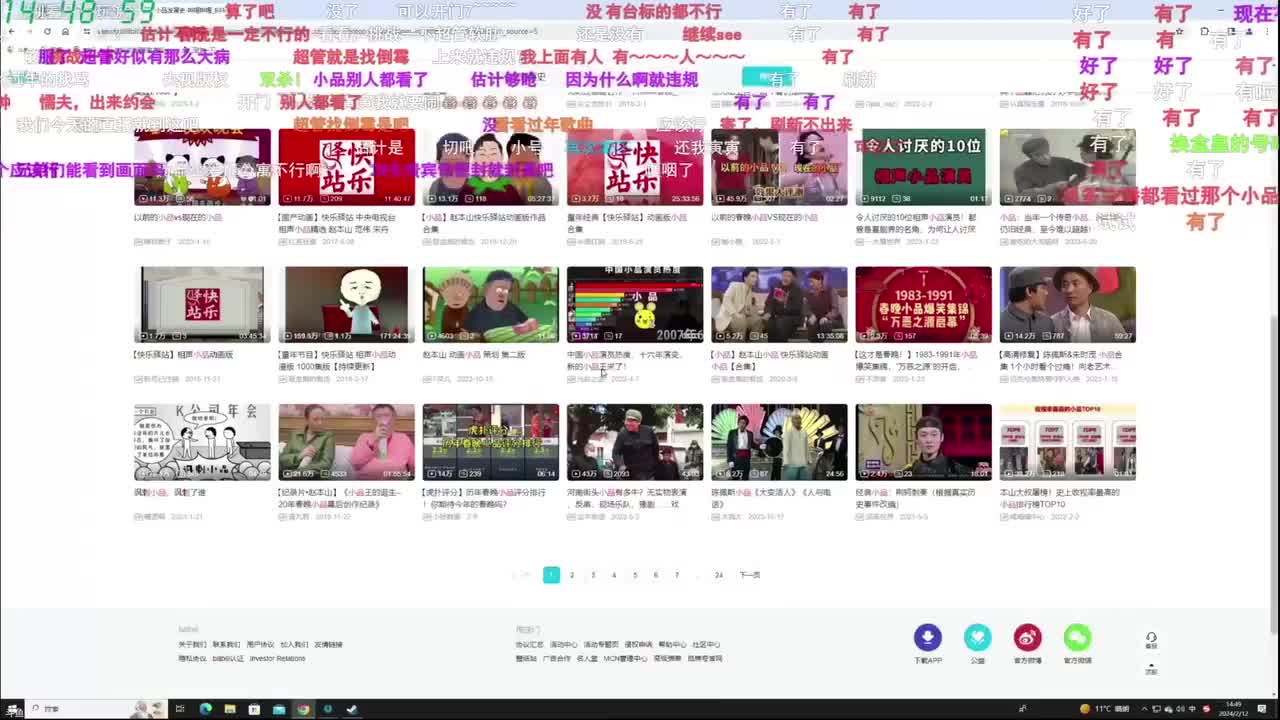Open the 陈佩斯&朱时茂 duo thumbnail
The height and width of the screenshot is (720, 1280).
(1067, 304)
